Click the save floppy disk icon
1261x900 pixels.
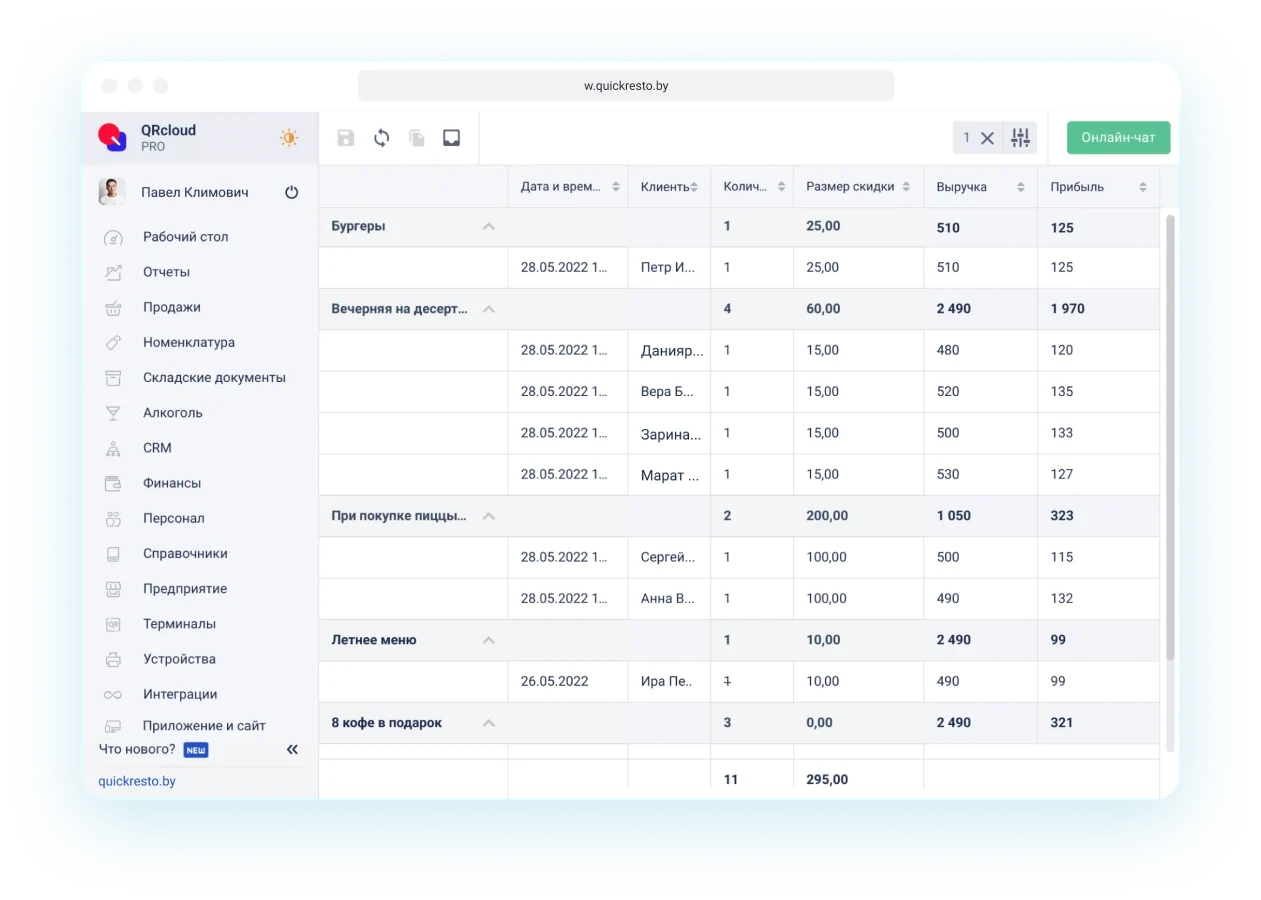[x=346, y=138]
